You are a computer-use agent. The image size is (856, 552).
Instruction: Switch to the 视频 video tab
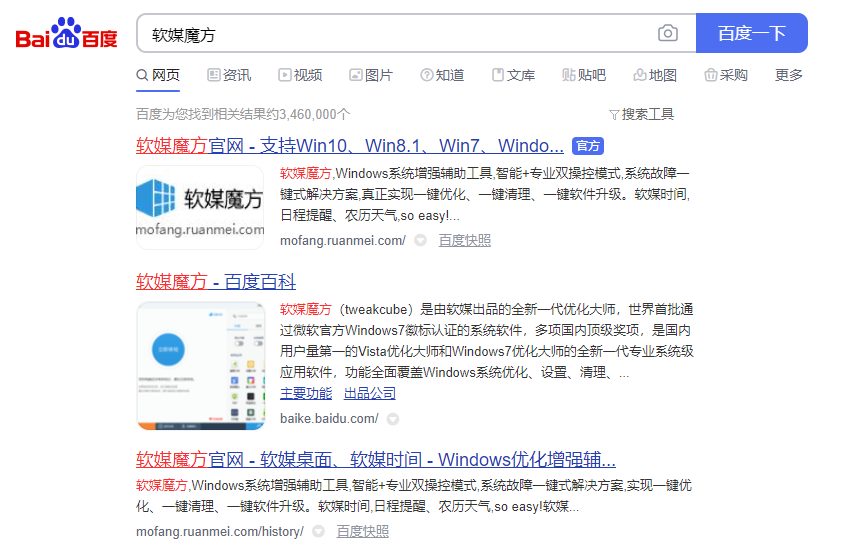pos(300,75)
